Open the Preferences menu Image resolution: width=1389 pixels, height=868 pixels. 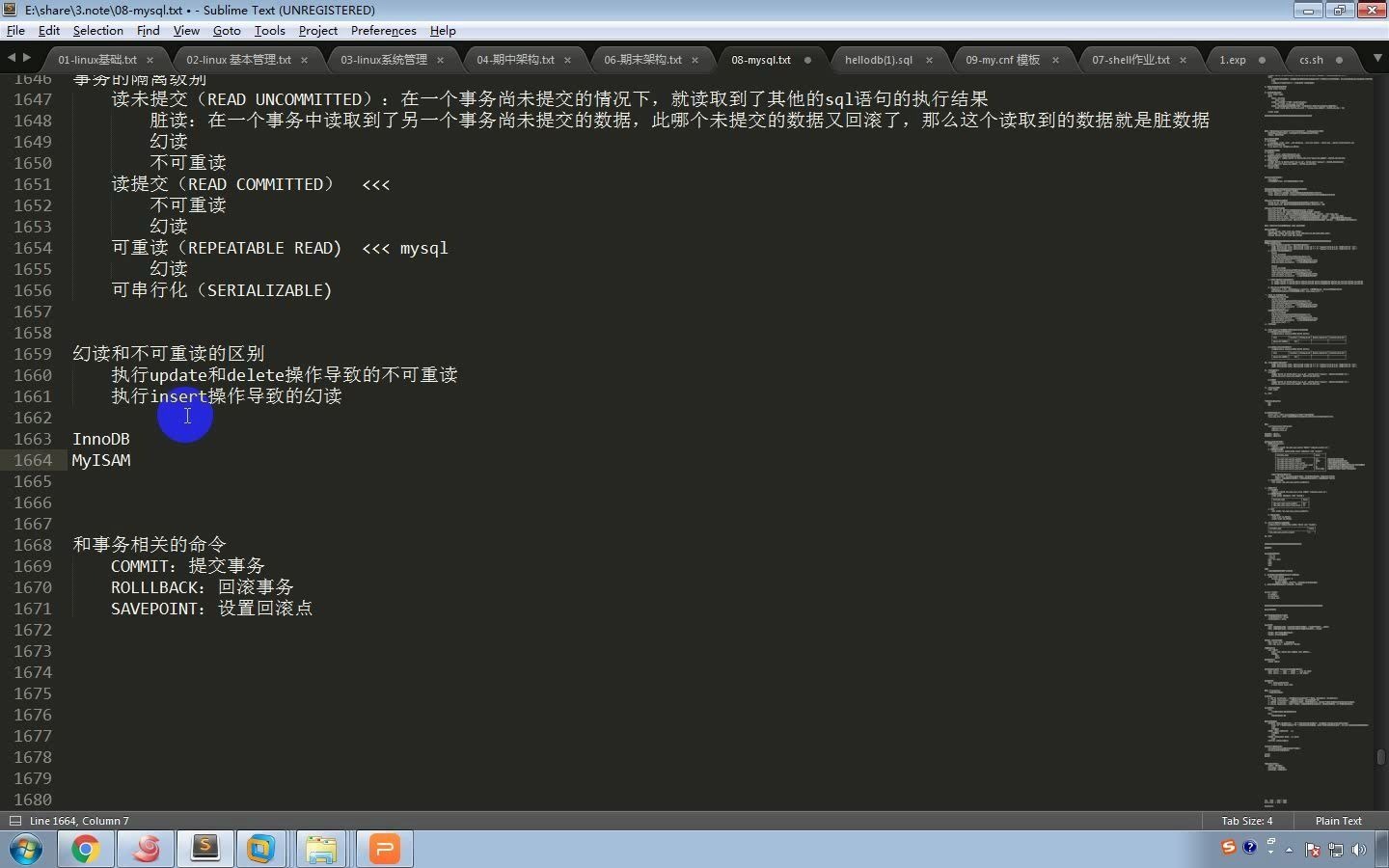coord(383,31)
